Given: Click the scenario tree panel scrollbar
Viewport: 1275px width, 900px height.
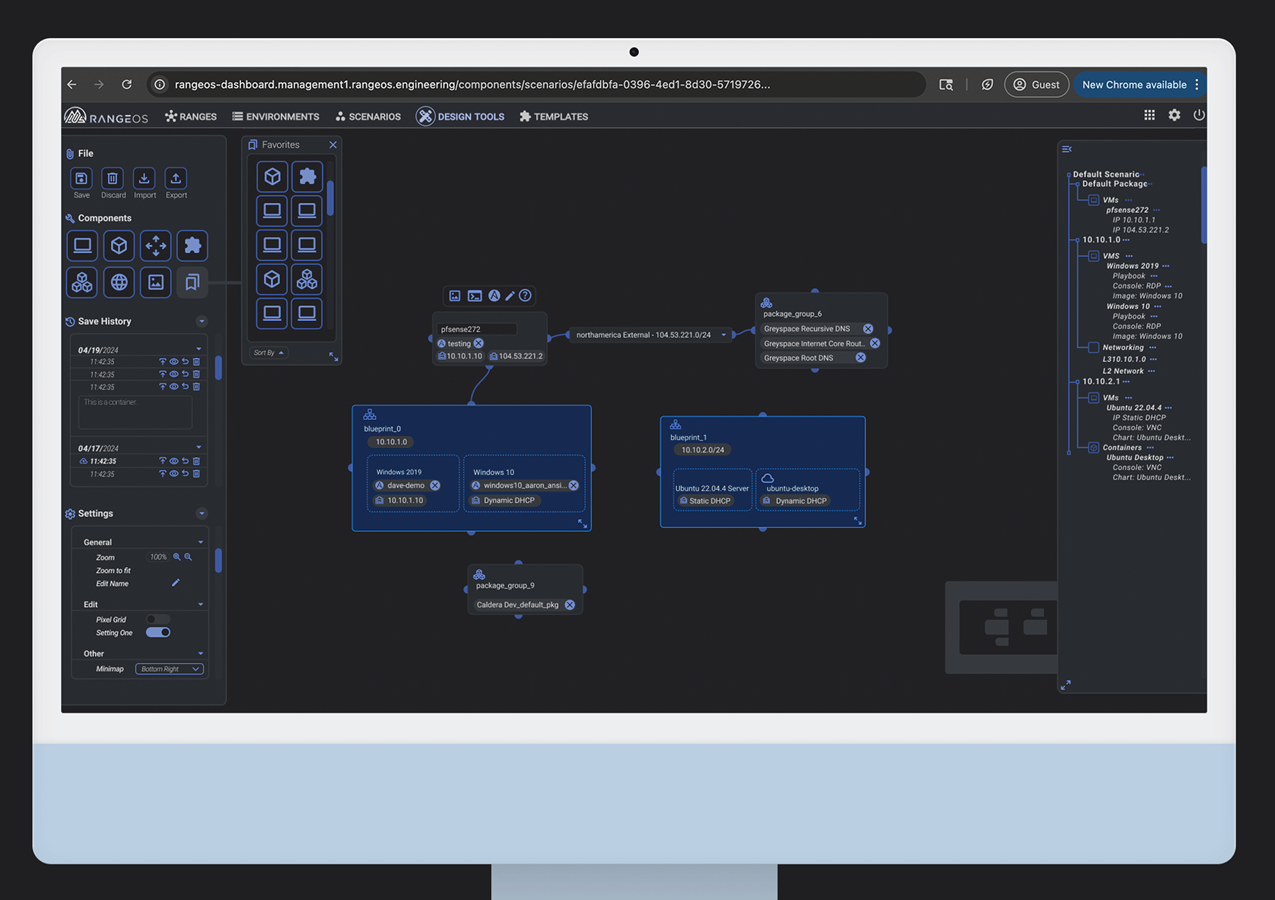Looking at the screenshot, I should click(1204, 205).
